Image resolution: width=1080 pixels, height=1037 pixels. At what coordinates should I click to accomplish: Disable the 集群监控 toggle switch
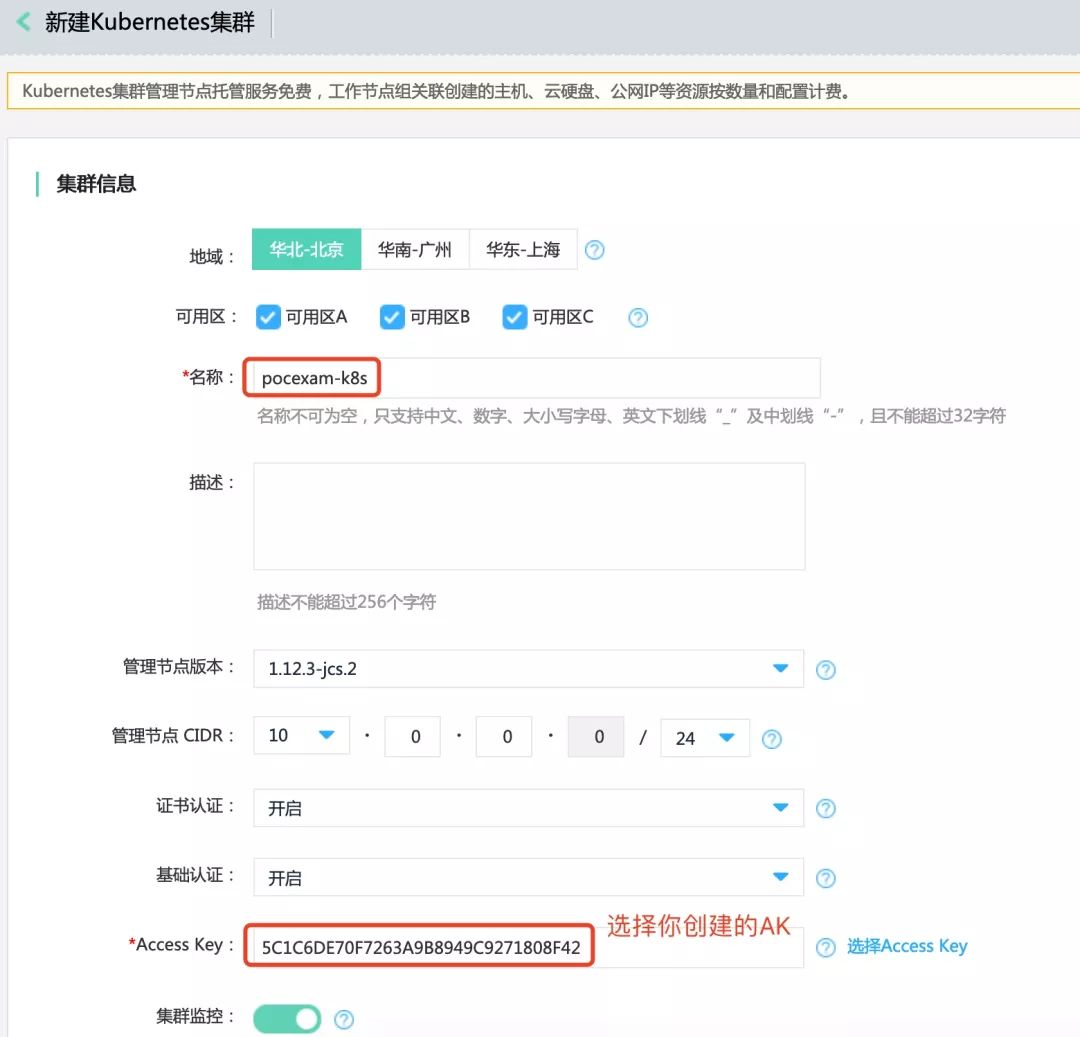point(286,1018)
